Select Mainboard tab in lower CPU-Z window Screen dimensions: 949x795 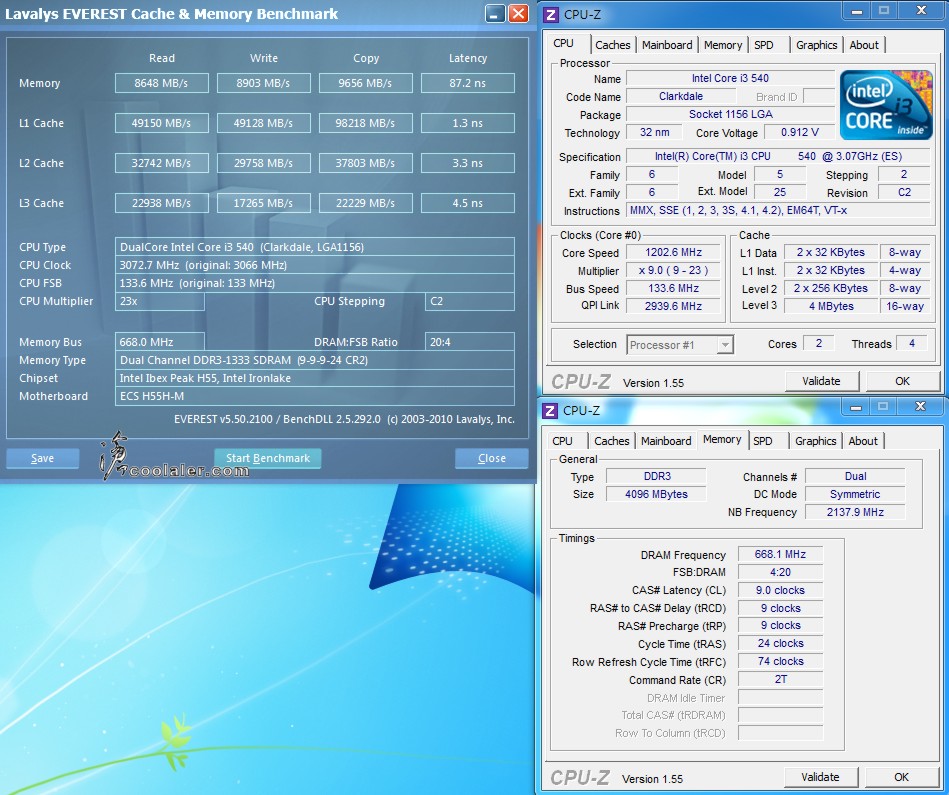point(666,441)
